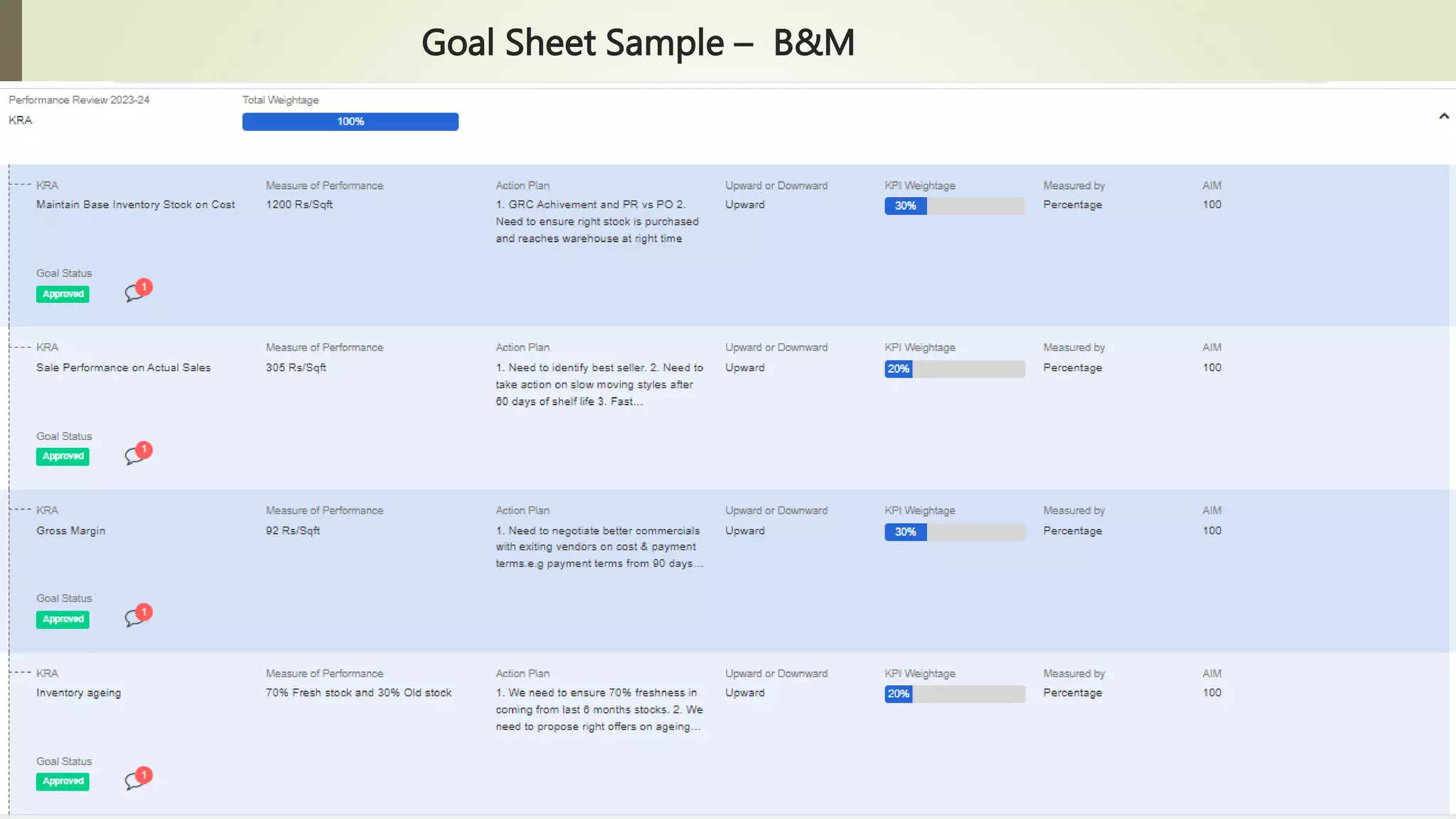The width and height of the screenshot is (1456, 819).
Task: Click the 30% KPI Weightage bar for Gross Margin
Action: [x=954, y=532]
